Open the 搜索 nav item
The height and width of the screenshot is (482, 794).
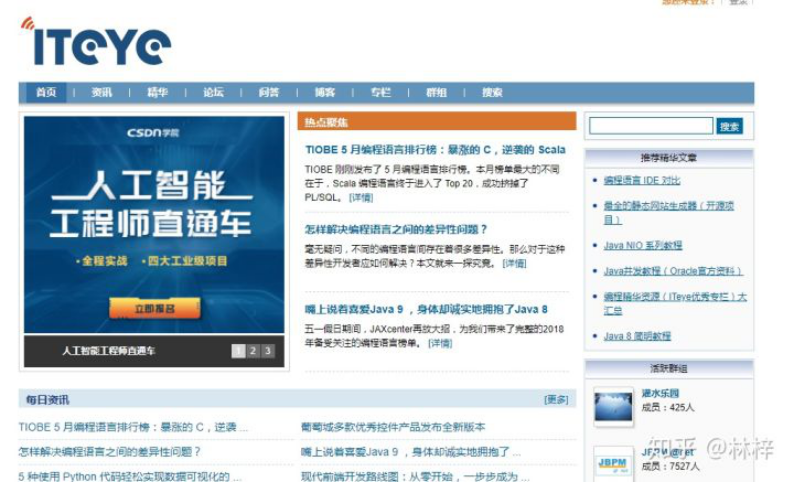(492, 92)
